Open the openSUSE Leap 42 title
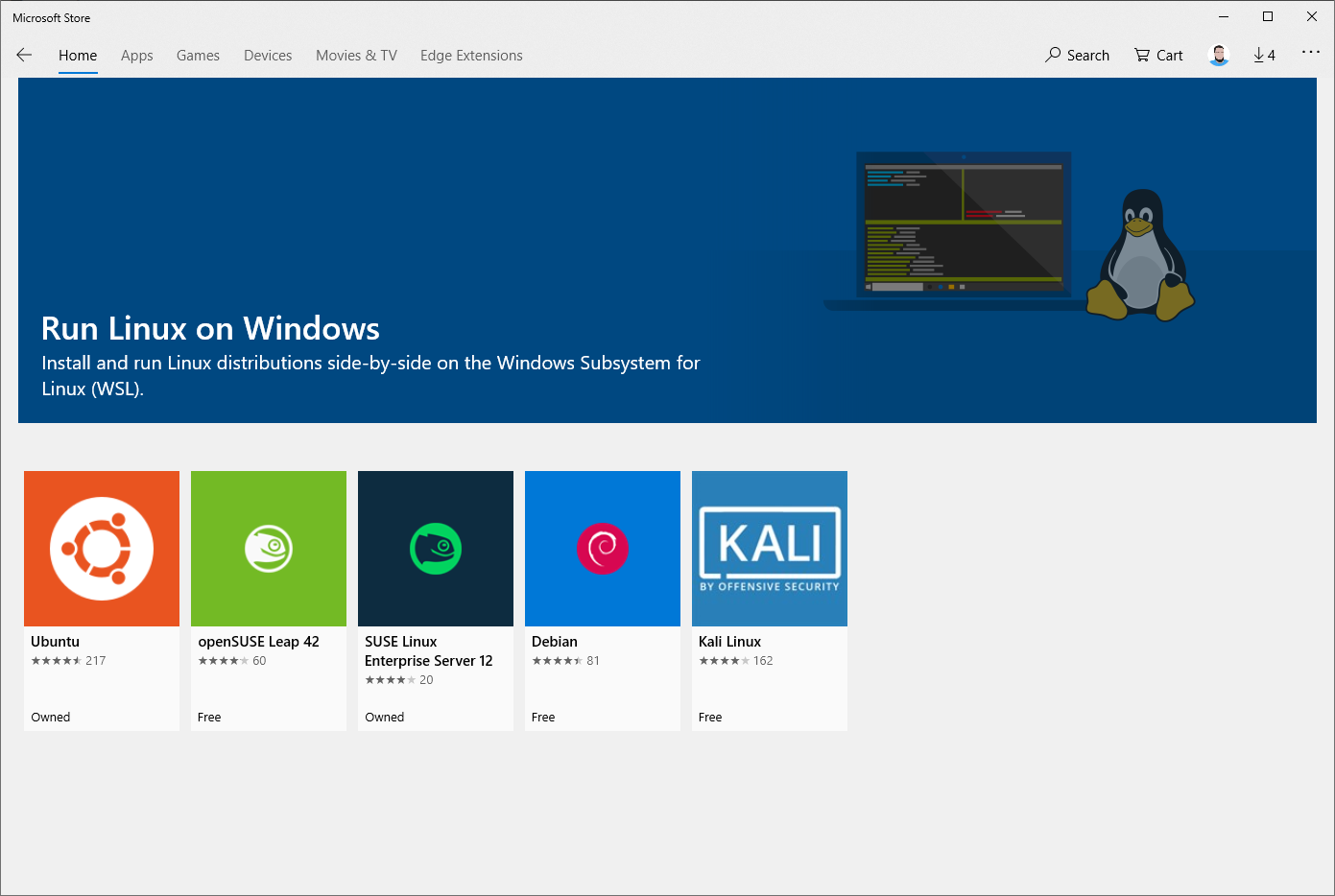 pyautogui.click(x=258, y=642)
